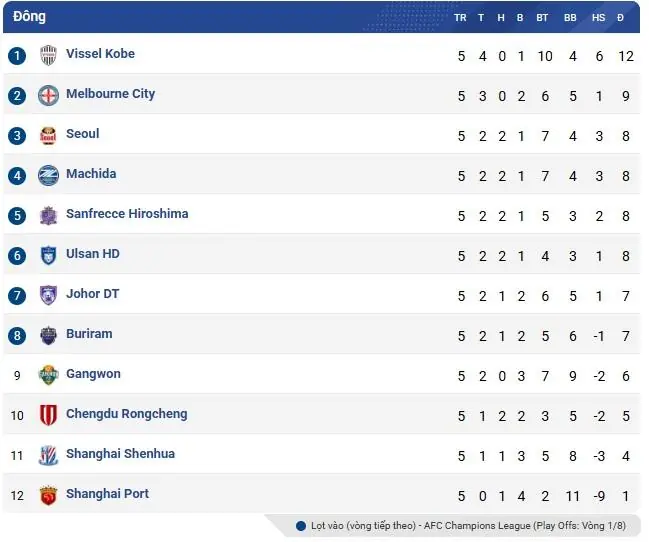Image resolution: width=649 pixels, height=542 pixels.
Task: Click the Ulsan HD club badge
Action: pos(48,255)
